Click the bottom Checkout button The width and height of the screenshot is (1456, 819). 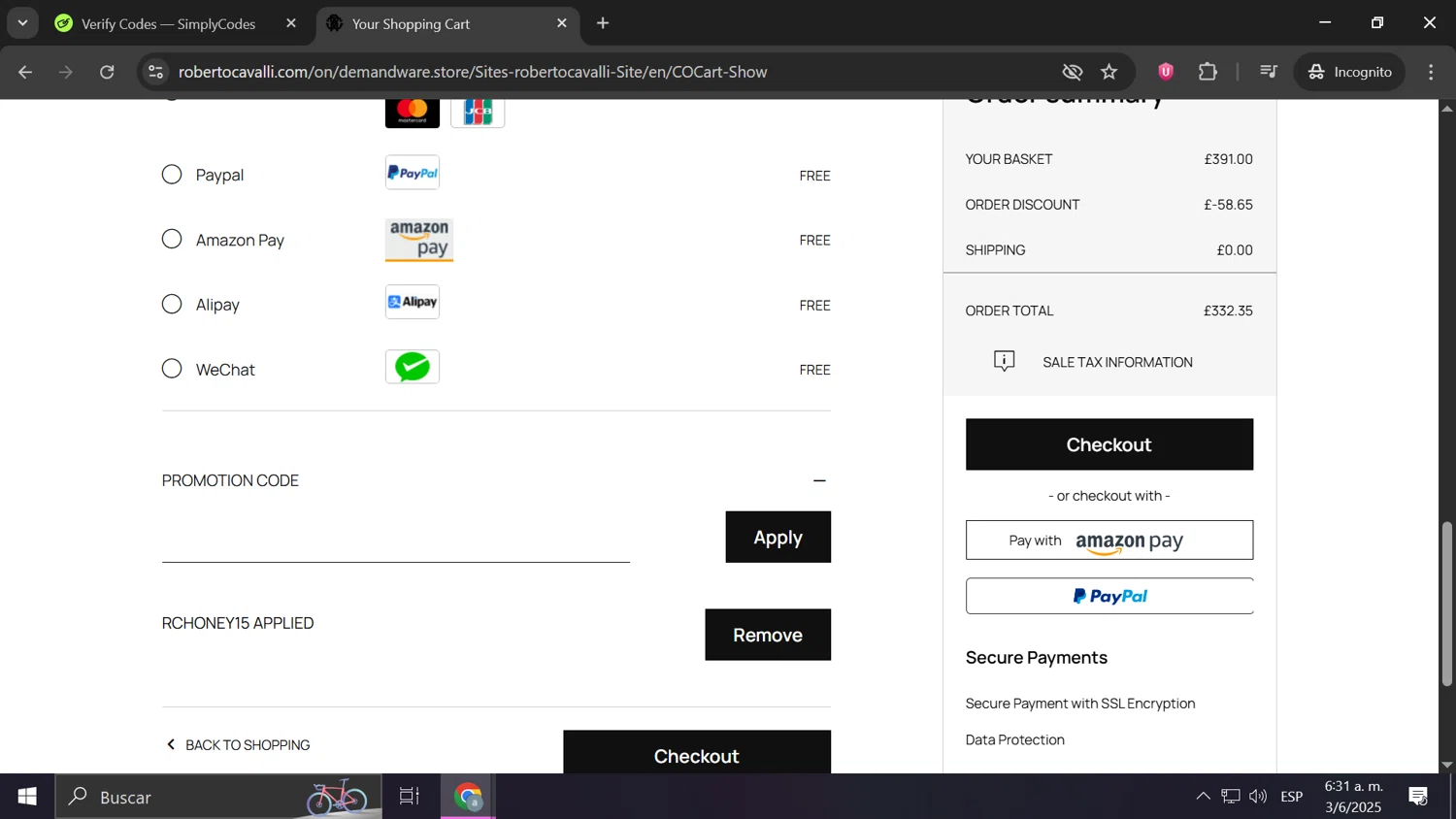[x=697, y=753]
